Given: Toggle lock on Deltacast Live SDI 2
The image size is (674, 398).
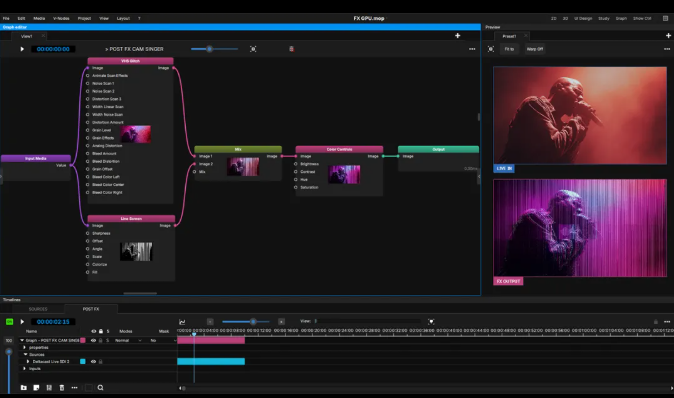Looking at the screenshot, I should (x=101, y=361).
